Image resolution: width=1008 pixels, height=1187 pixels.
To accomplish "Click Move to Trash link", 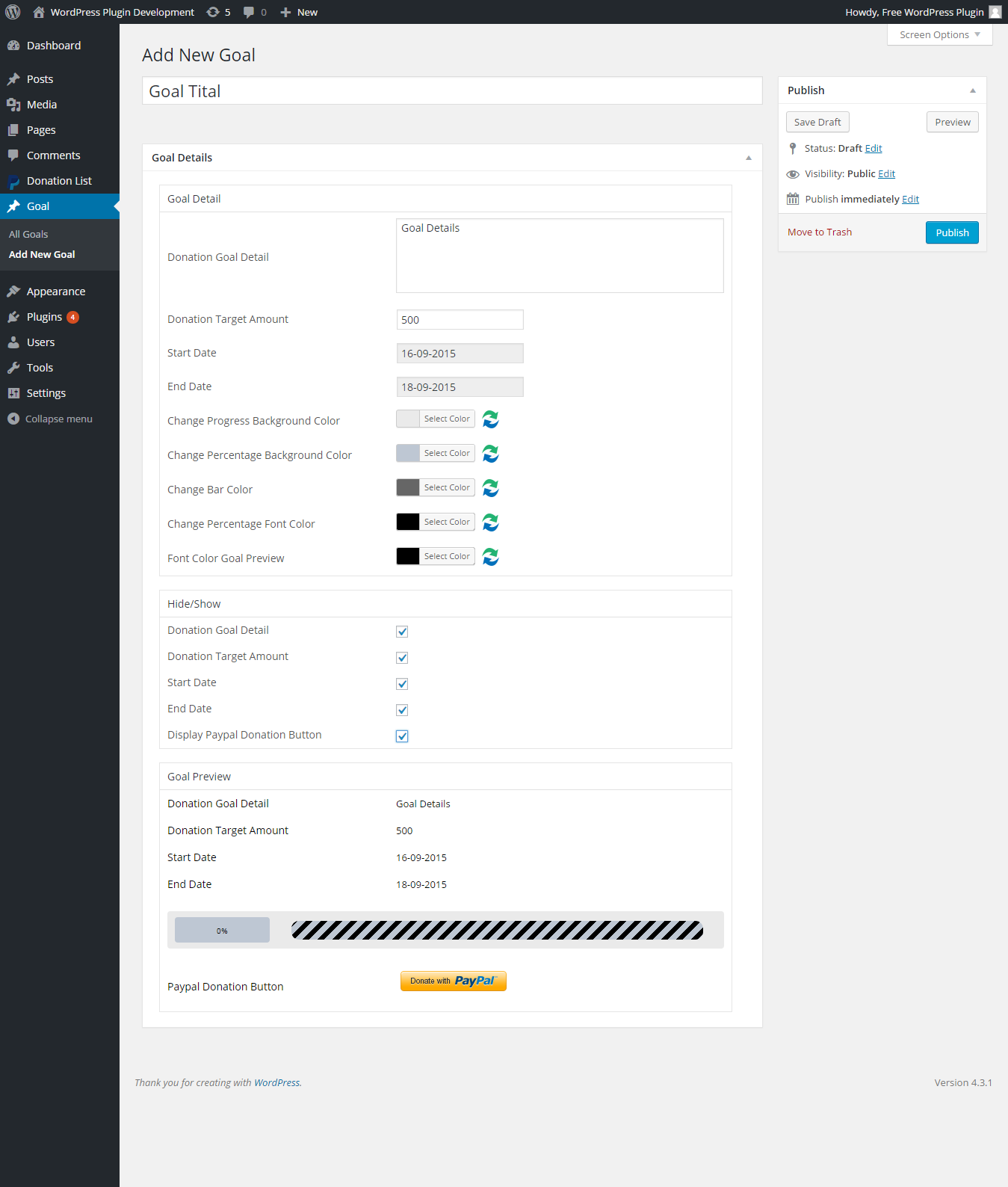I will (x=820, y=232).
